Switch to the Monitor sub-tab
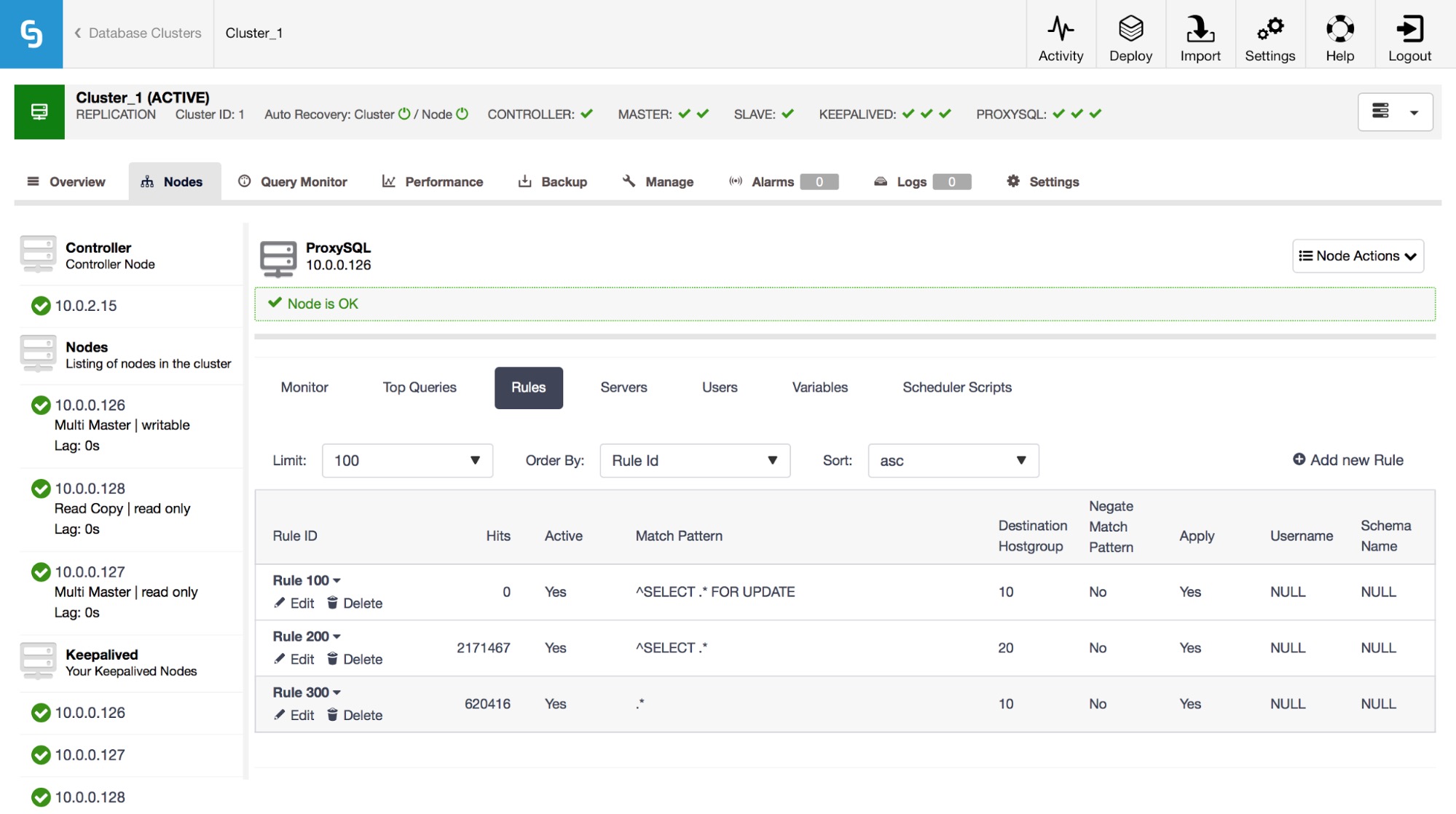Viewport: 1456px width, 814px height. click(x=304, y=387)
